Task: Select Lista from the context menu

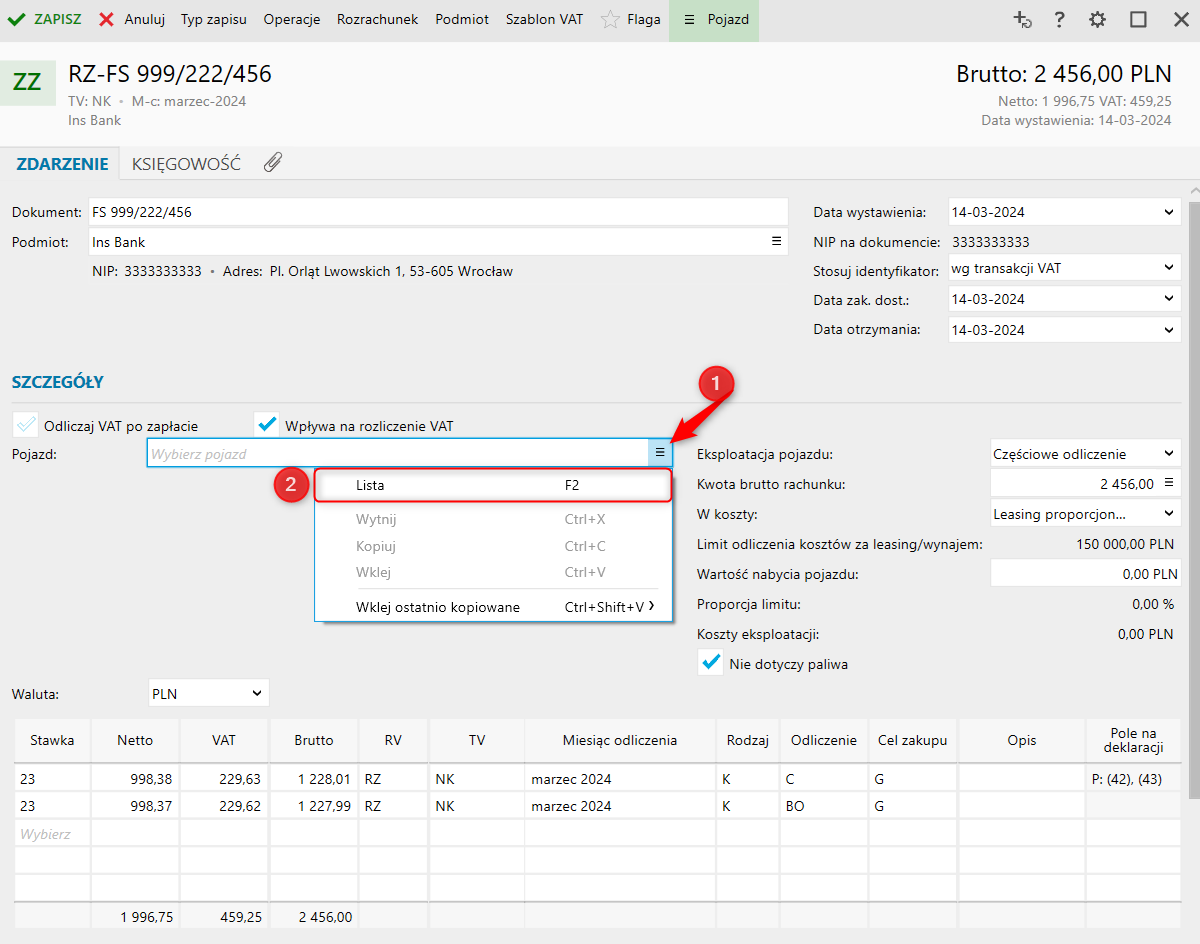Action: [492, 485]
